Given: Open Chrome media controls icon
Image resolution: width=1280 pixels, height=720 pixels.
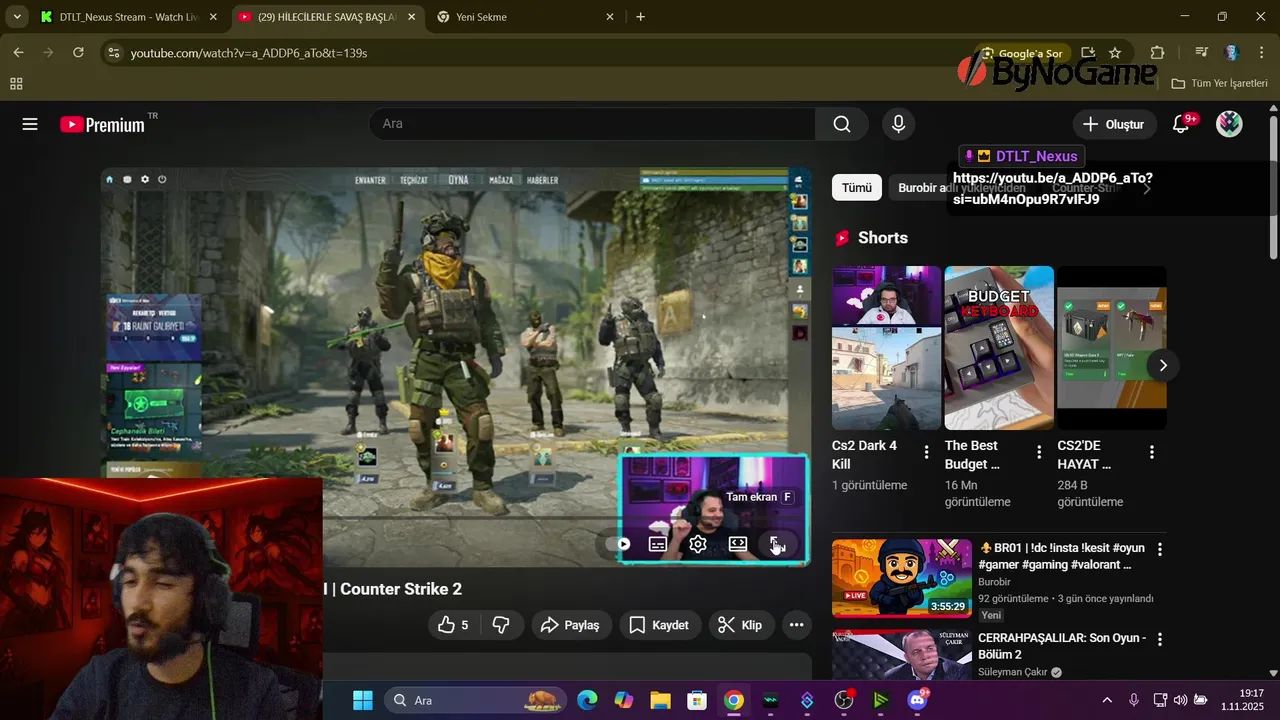Looking at the screenshot, I should 1201,53.
